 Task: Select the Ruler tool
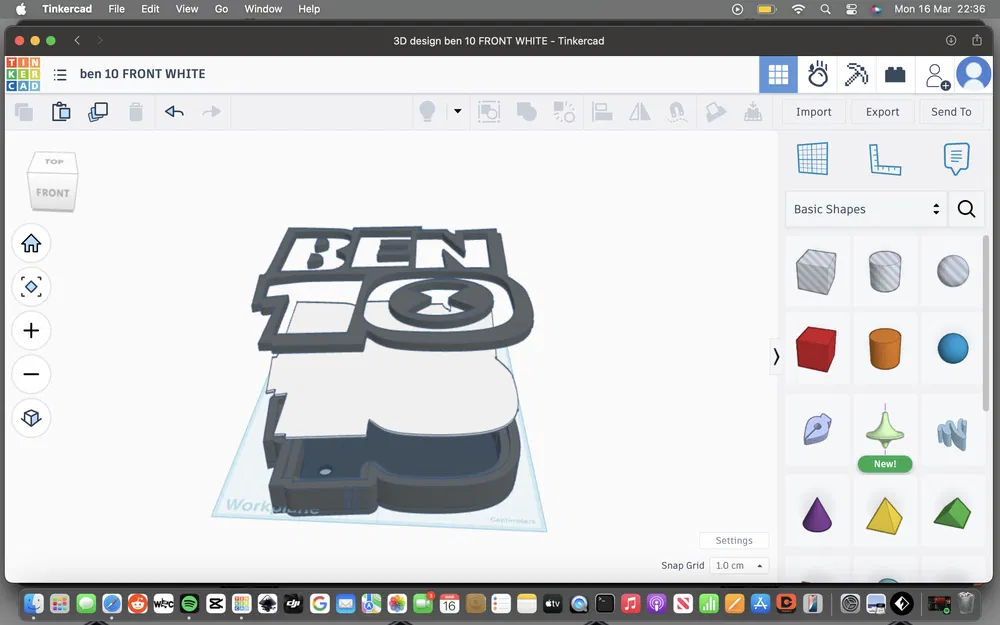tap(885, 158)
